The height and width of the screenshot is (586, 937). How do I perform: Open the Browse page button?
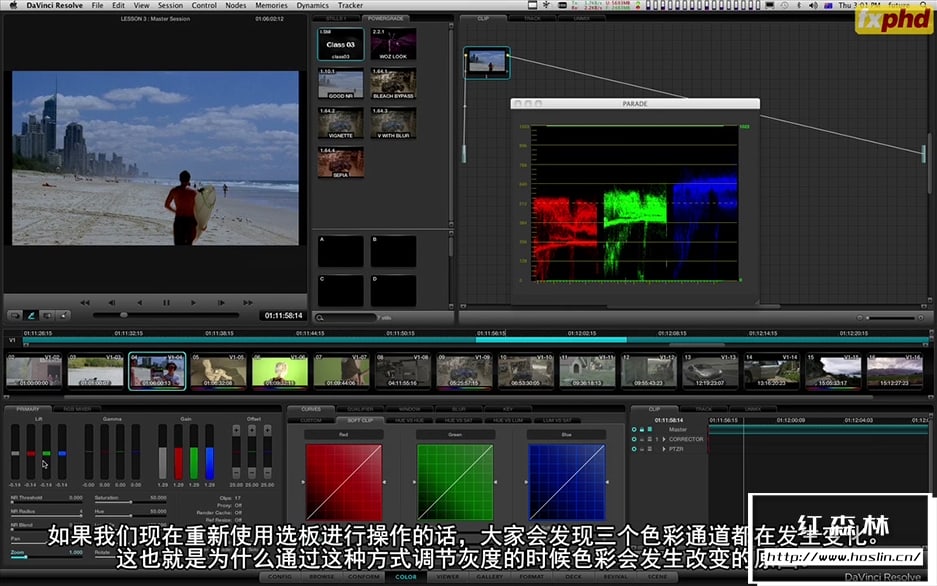(x=321, y=577)
